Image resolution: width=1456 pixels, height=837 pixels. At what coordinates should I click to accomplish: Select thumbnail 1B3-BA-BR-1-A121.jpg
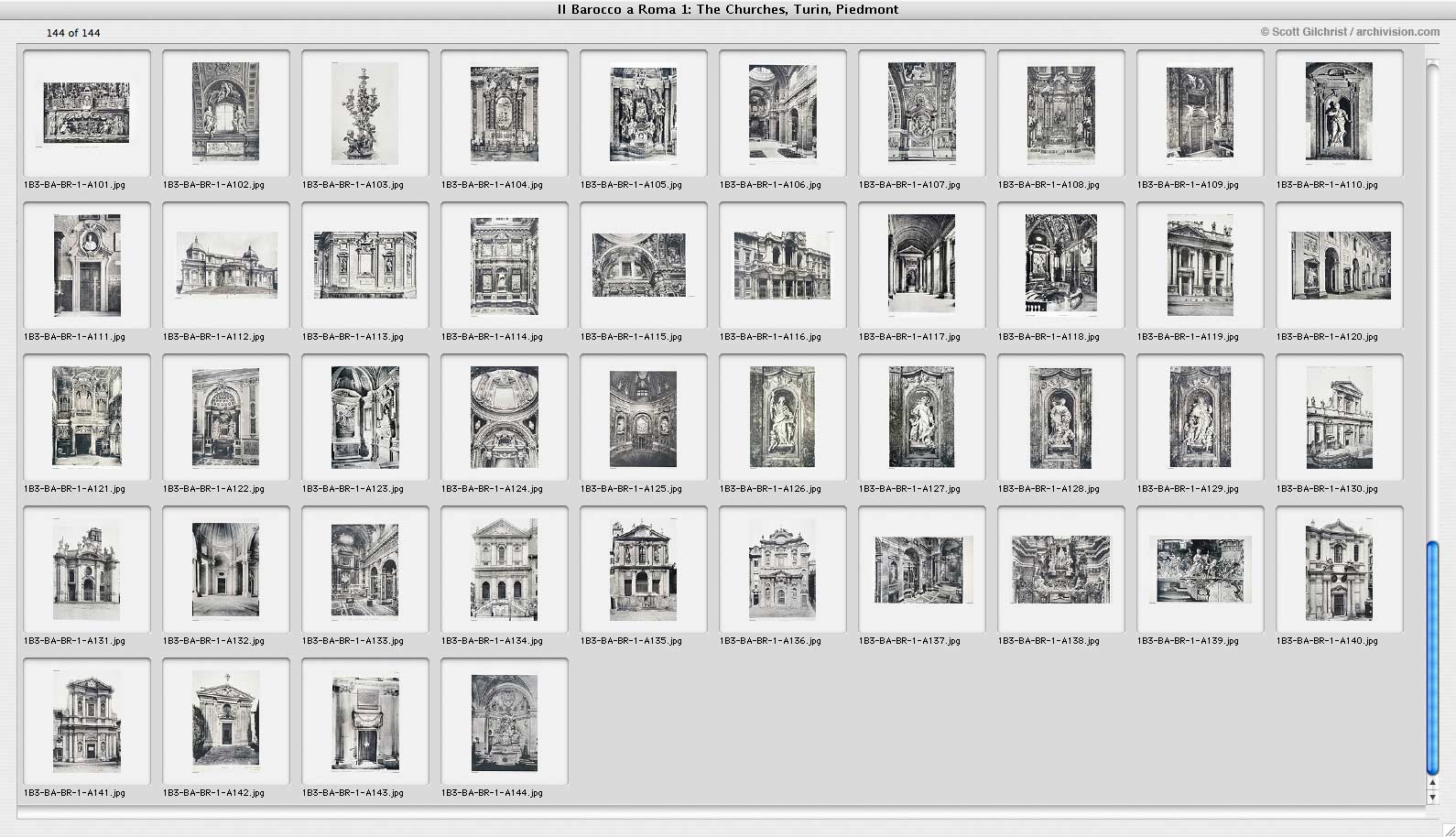pos(87,417)
